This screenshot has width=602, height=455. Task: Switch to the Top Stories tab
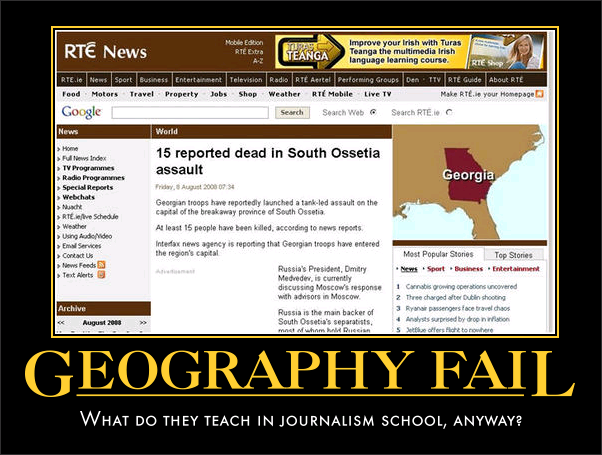tap(513, 255)
